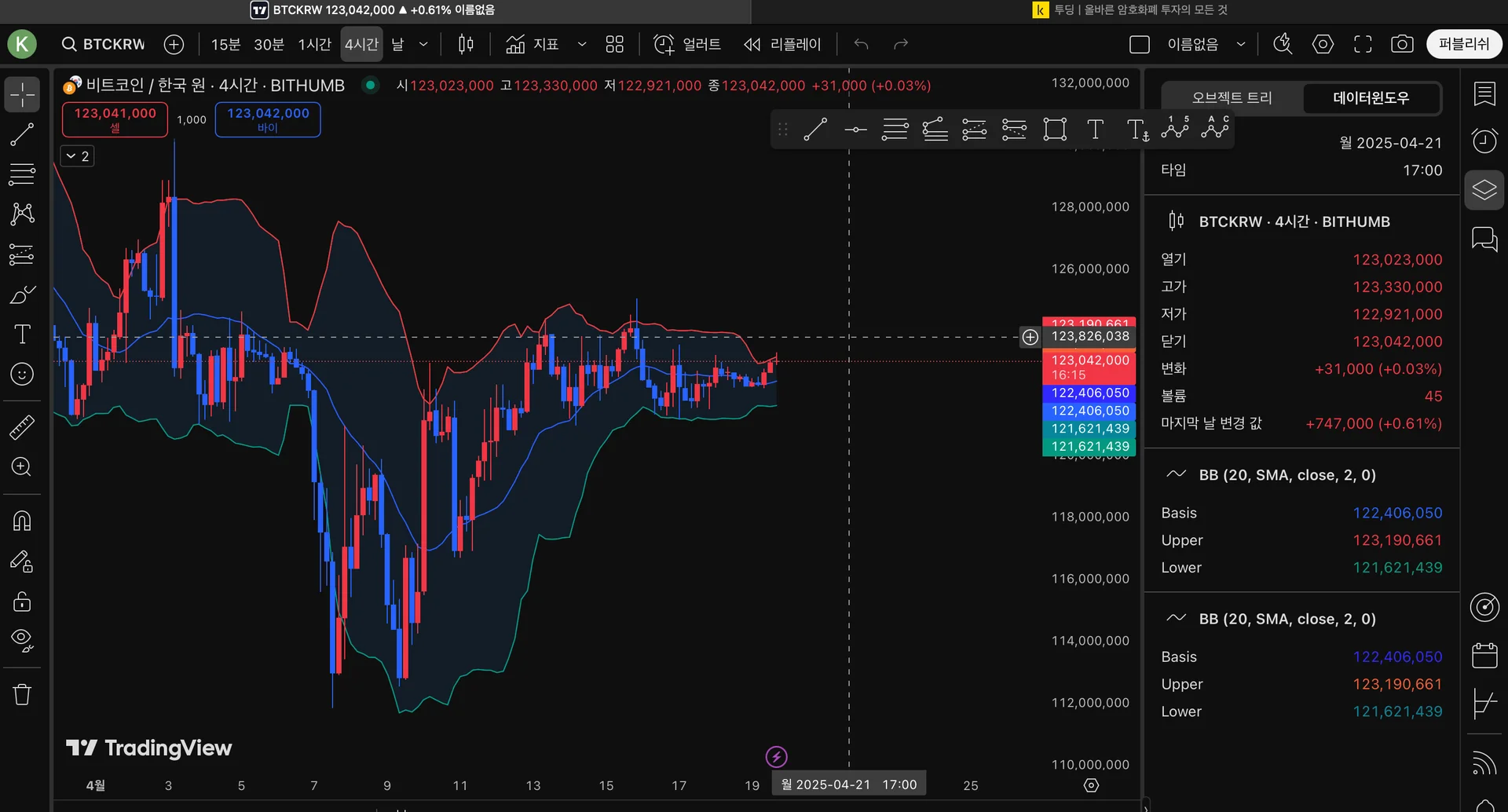Select the ruler measure tool
The image size is (1508, 812).
(22, 427)
